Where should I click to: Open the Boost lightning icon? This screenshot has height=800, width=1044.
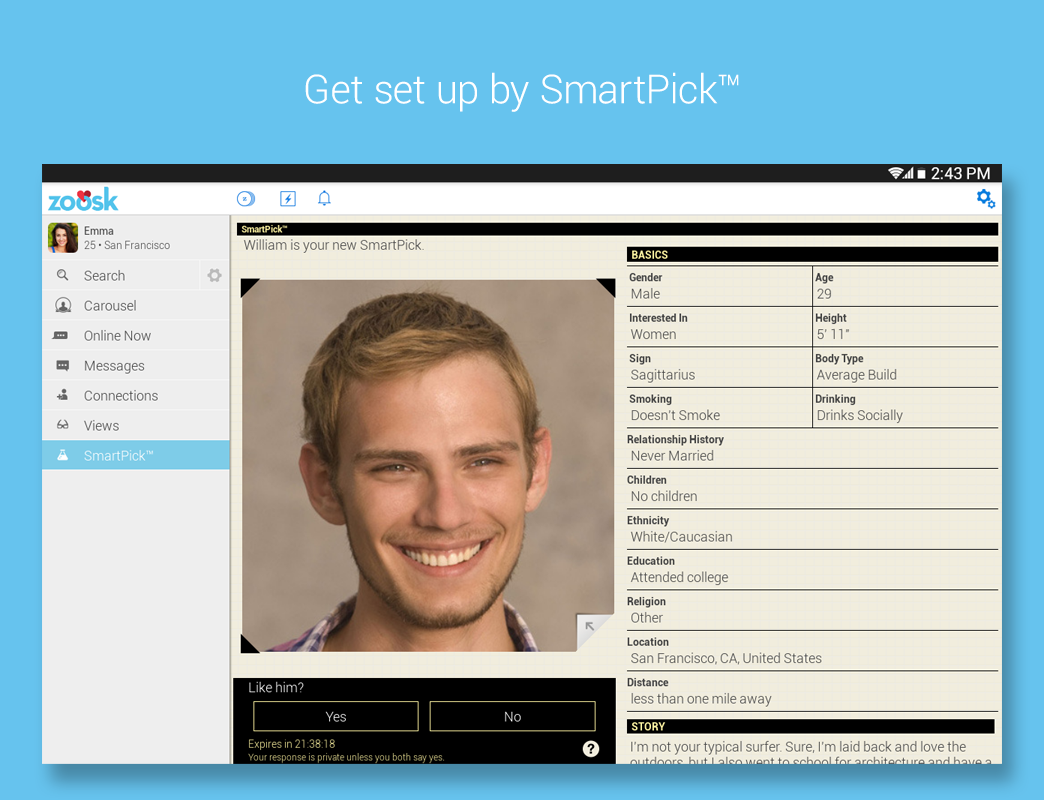(288, 198)
